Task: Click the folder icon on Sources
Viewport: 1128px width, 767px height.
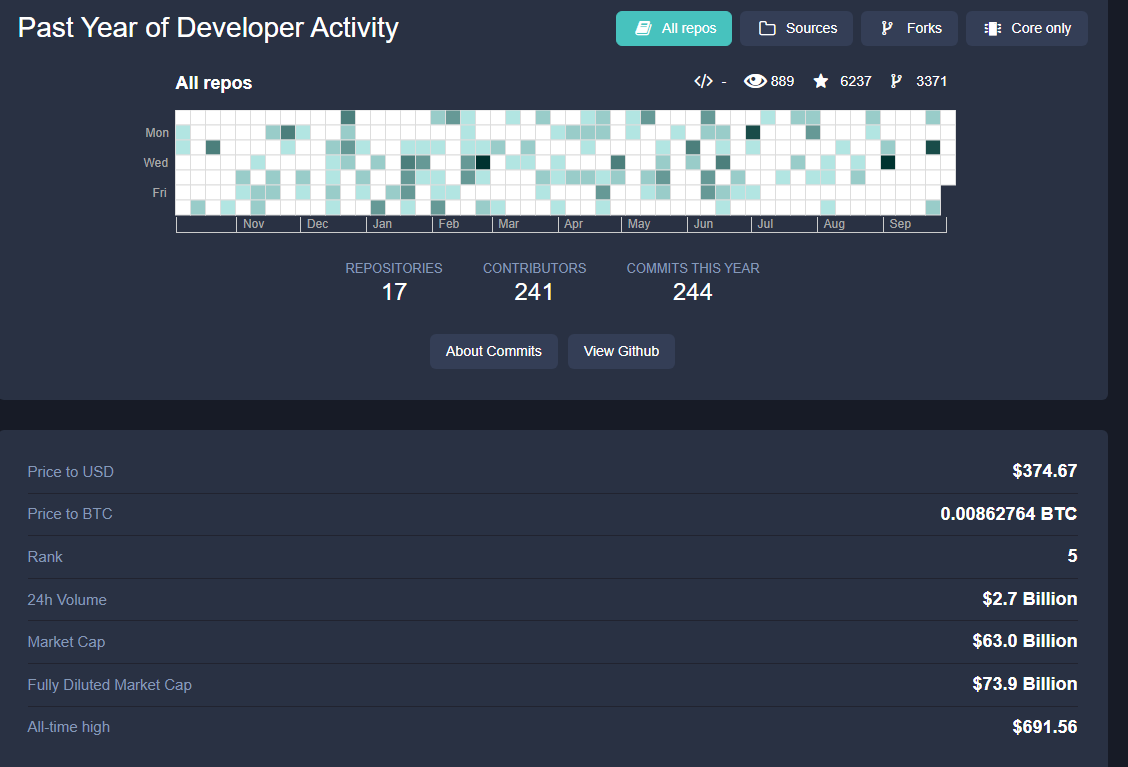Action: pos(768,28)
